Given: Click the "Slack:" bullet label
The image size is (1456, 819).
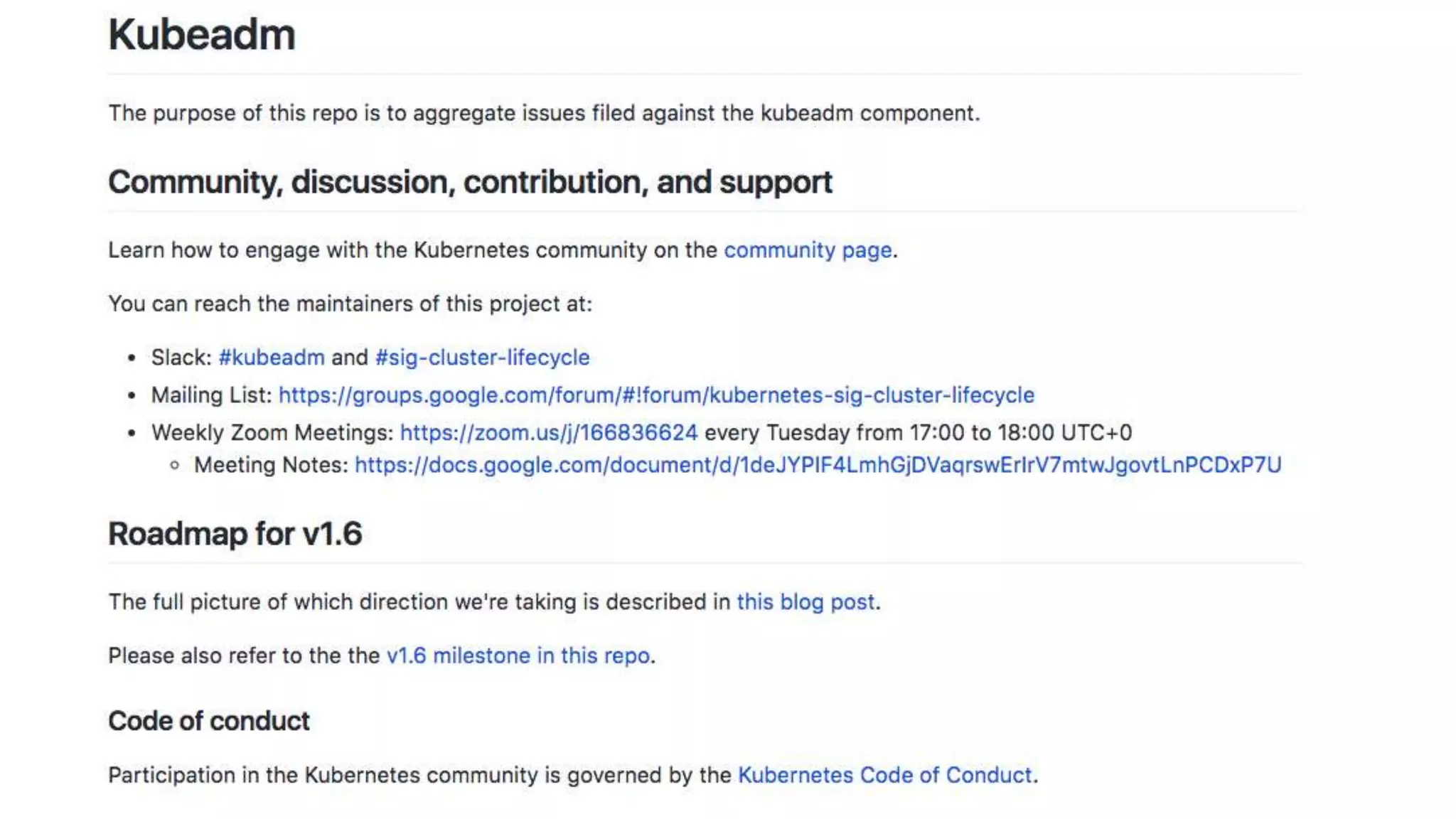Looking at the screenshot, I should [181, 358].
